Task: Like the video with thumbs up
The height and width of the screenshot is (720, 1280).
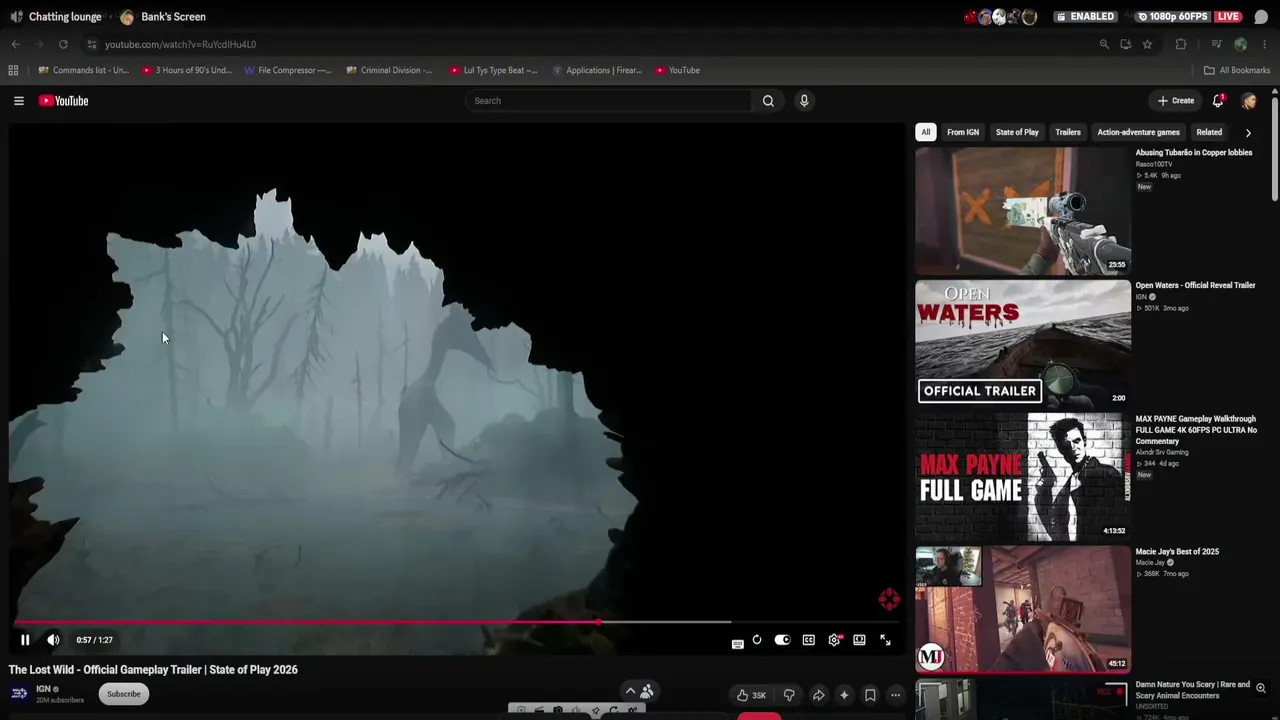Action: [751, 695]
